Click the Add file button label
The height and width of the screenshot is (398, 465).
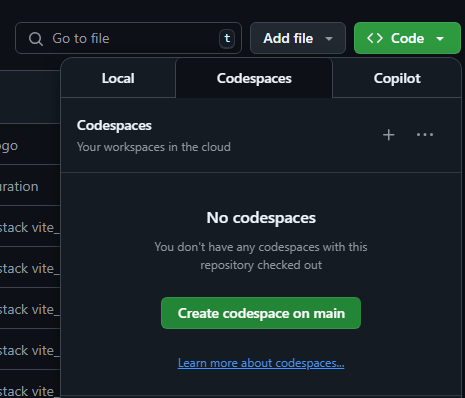click(288, 38)
